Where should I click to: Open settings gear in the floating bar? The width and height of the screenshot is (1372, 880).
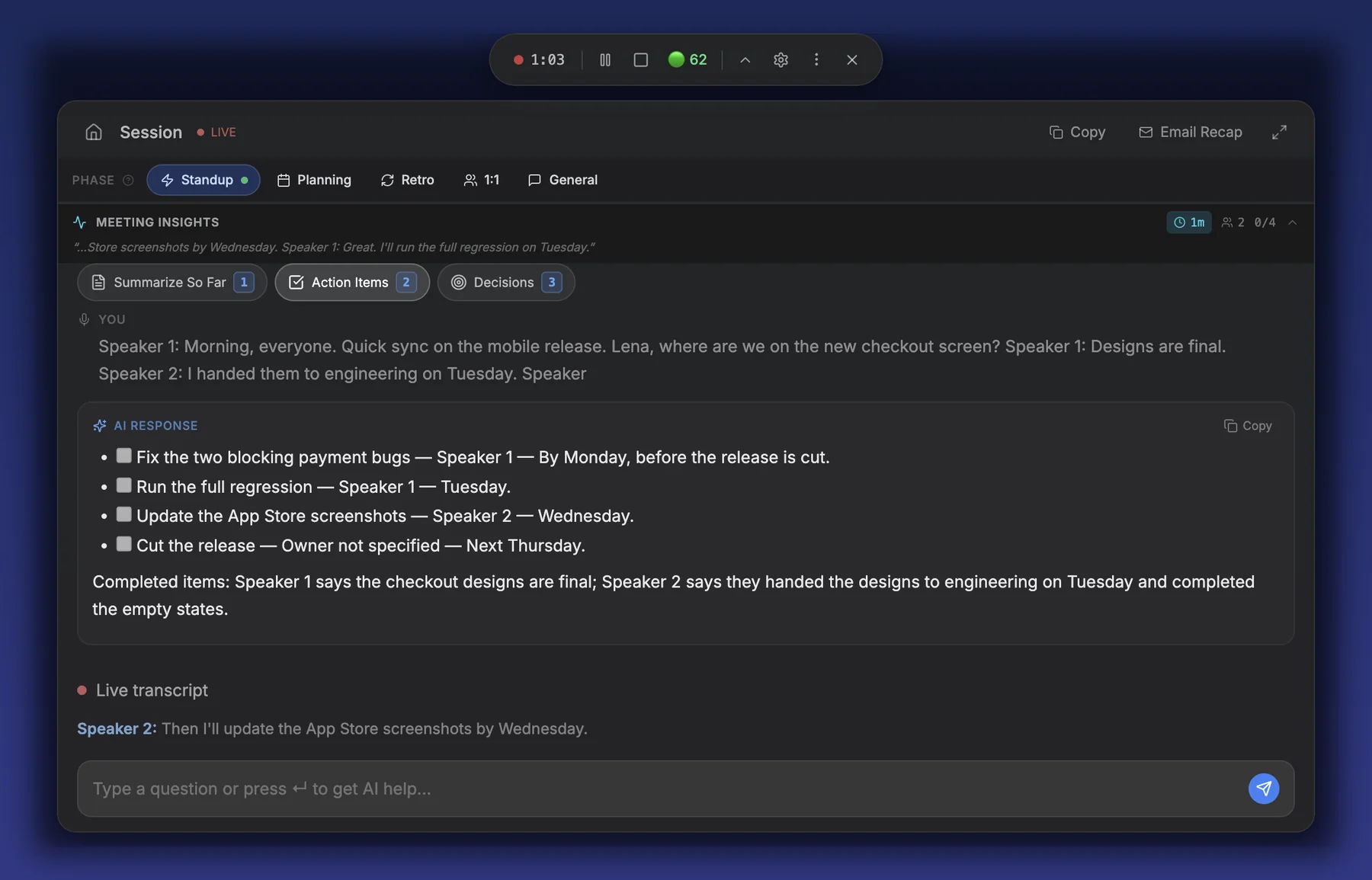[x=781, y=59]
